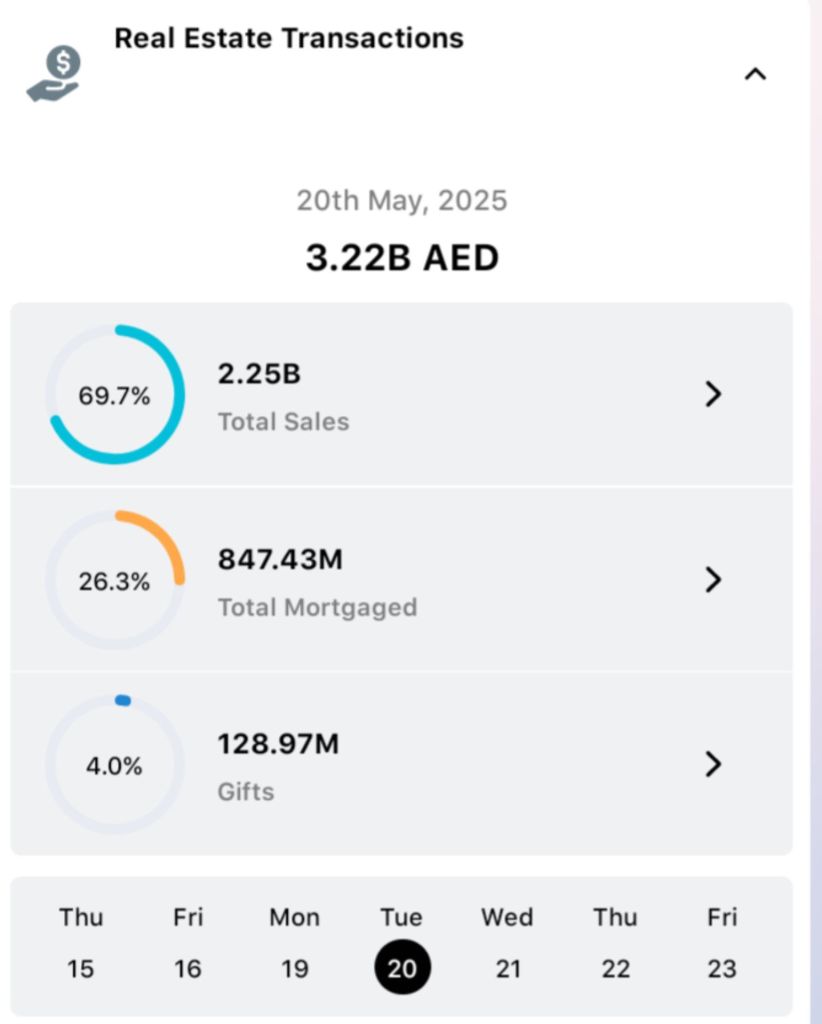Open Total Mortgaged details chevron
822x1024 pixels.
713,580
